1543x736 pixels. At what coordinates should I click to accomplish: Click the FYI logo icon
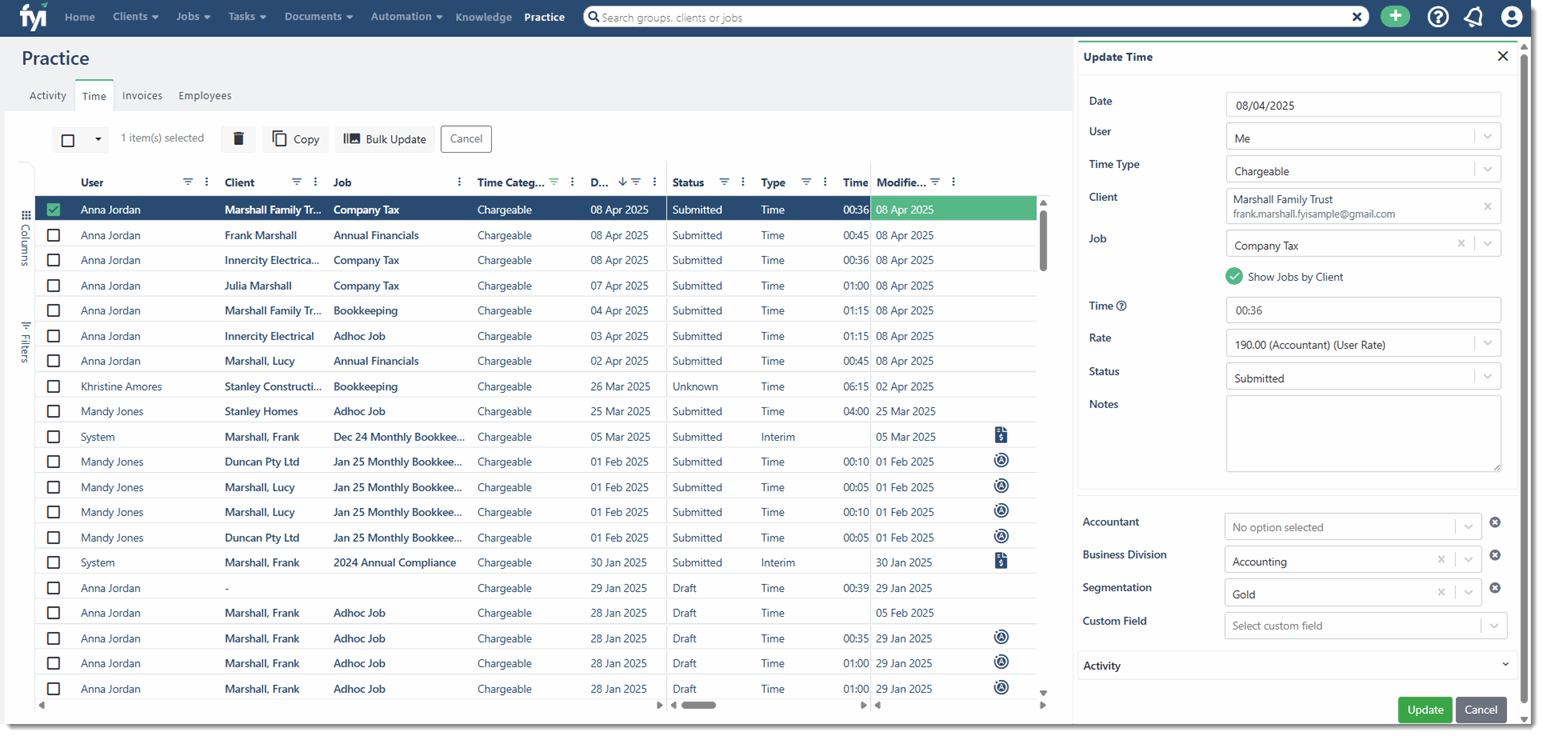pos(34,17)
